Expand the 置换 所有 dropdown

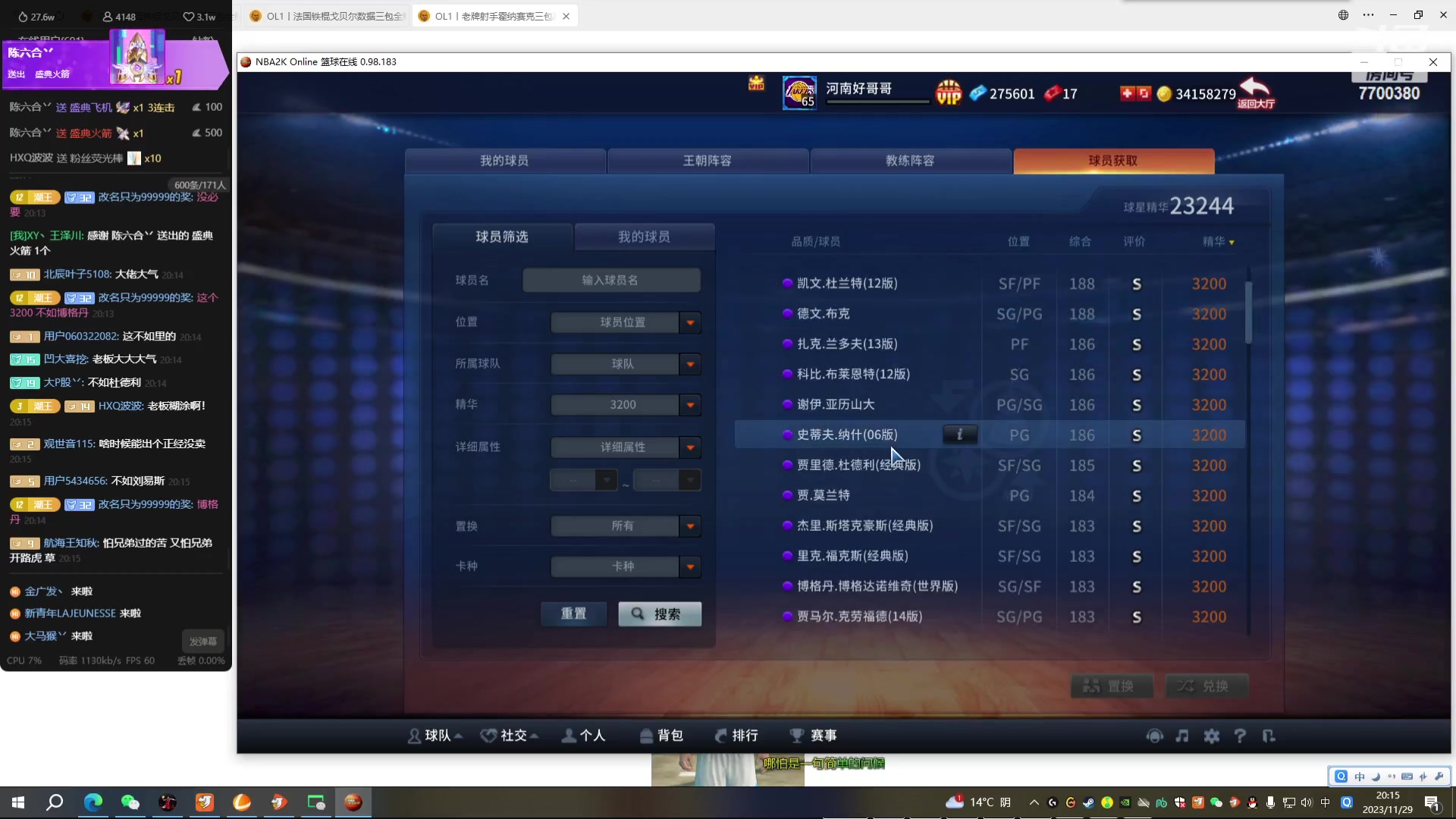tap(690, 526)
